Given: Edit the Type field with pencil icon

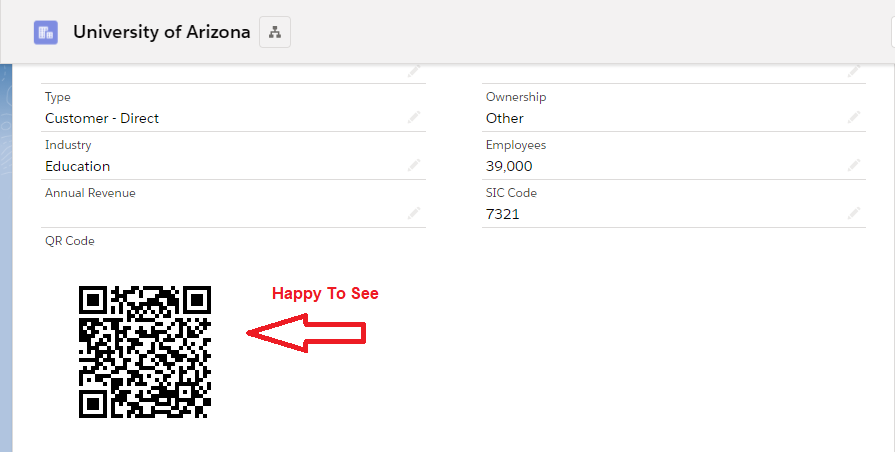Looking at the screenshot, I should pos(414,118).
